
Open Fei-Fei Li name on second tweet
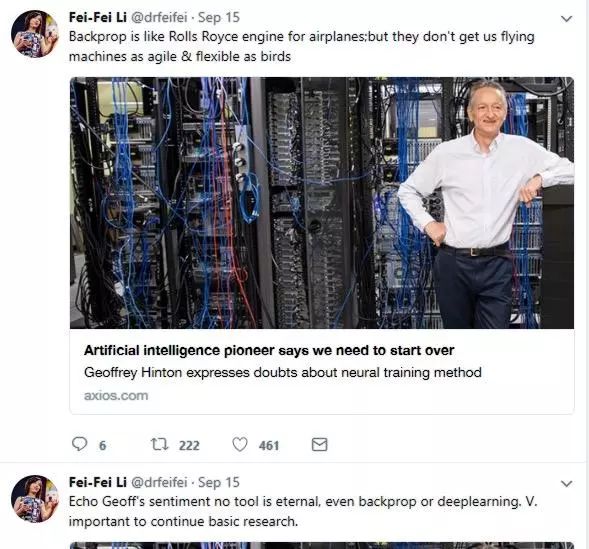click(98, 483)
